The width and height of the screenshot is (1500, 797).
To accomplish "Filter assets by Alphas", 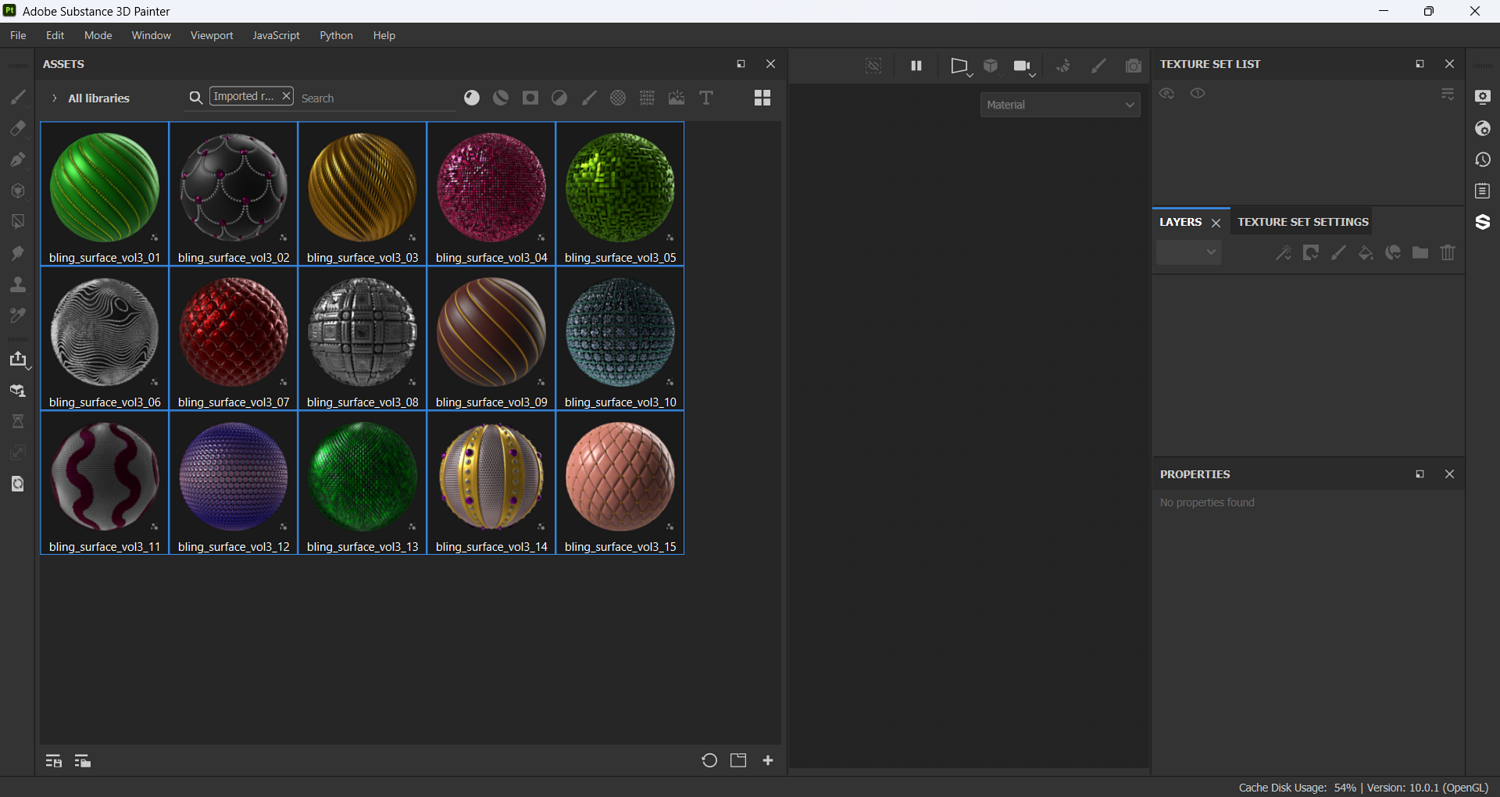I will coord(618,97).
